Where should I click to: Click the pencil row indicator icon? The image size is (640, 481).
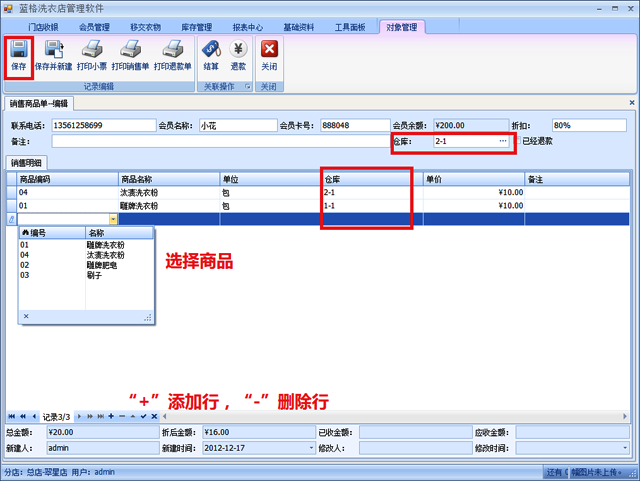pyautogui.click(x=11, y=219)
